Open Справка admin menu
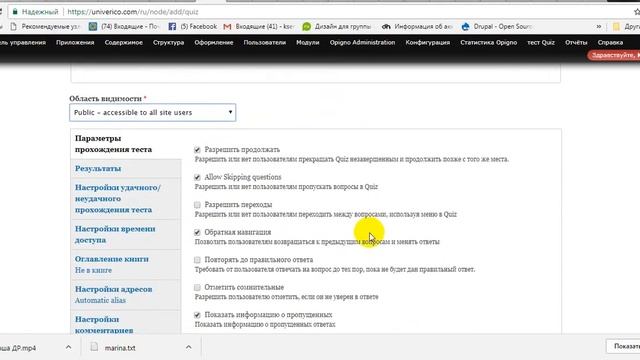640x360 pixels. coord(610,42)
